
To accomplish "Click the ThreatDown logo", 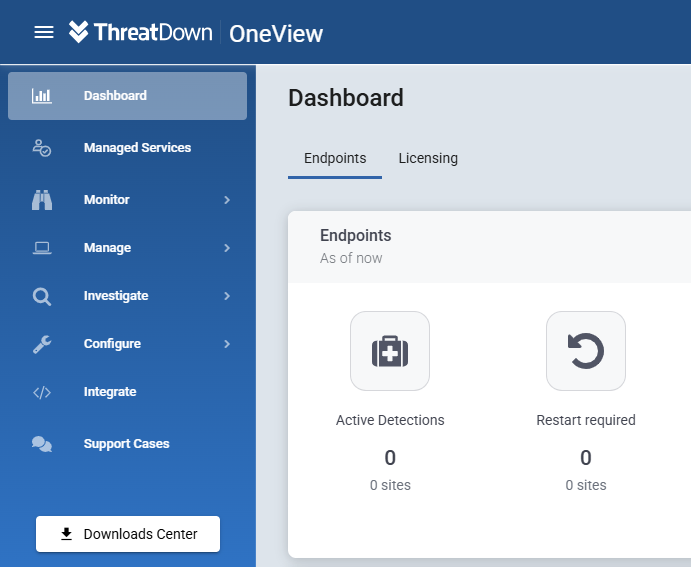I will click(141, 32).
